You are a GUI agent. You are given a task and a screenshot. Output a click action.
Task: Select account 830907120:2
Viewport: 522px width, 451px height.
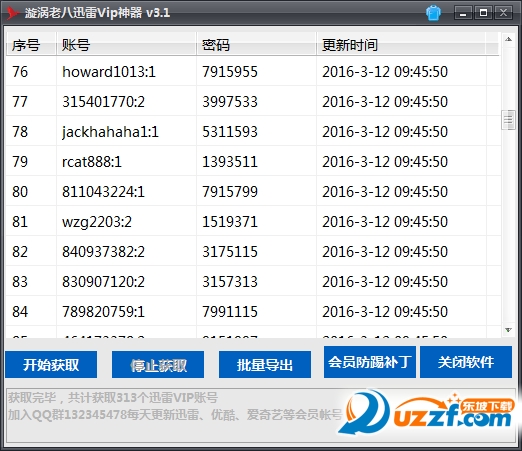tap(103, 282)
